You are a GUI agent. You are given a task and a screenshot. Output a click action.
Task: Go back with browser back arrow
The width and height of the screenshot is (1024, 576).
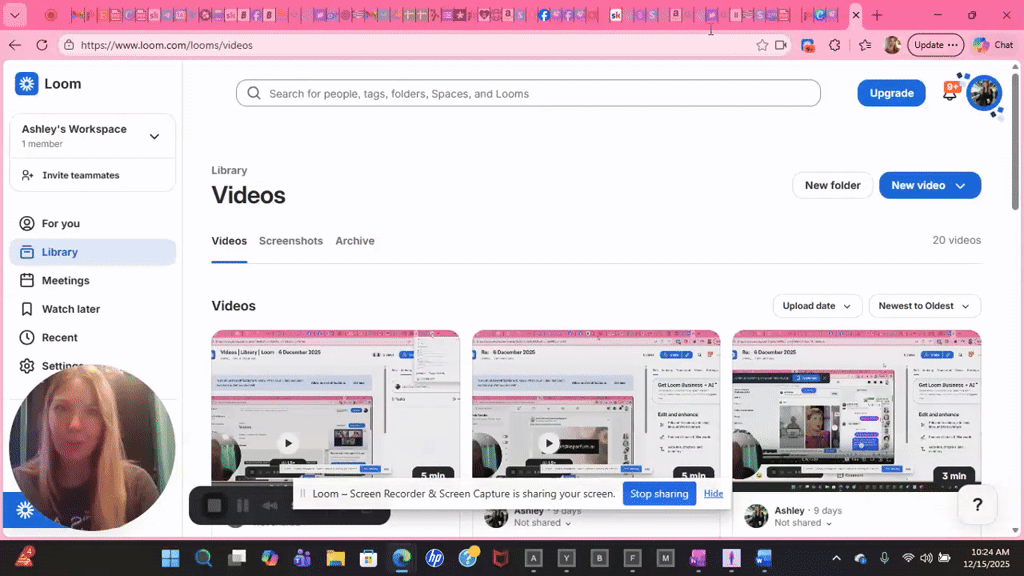click(15, 45)
